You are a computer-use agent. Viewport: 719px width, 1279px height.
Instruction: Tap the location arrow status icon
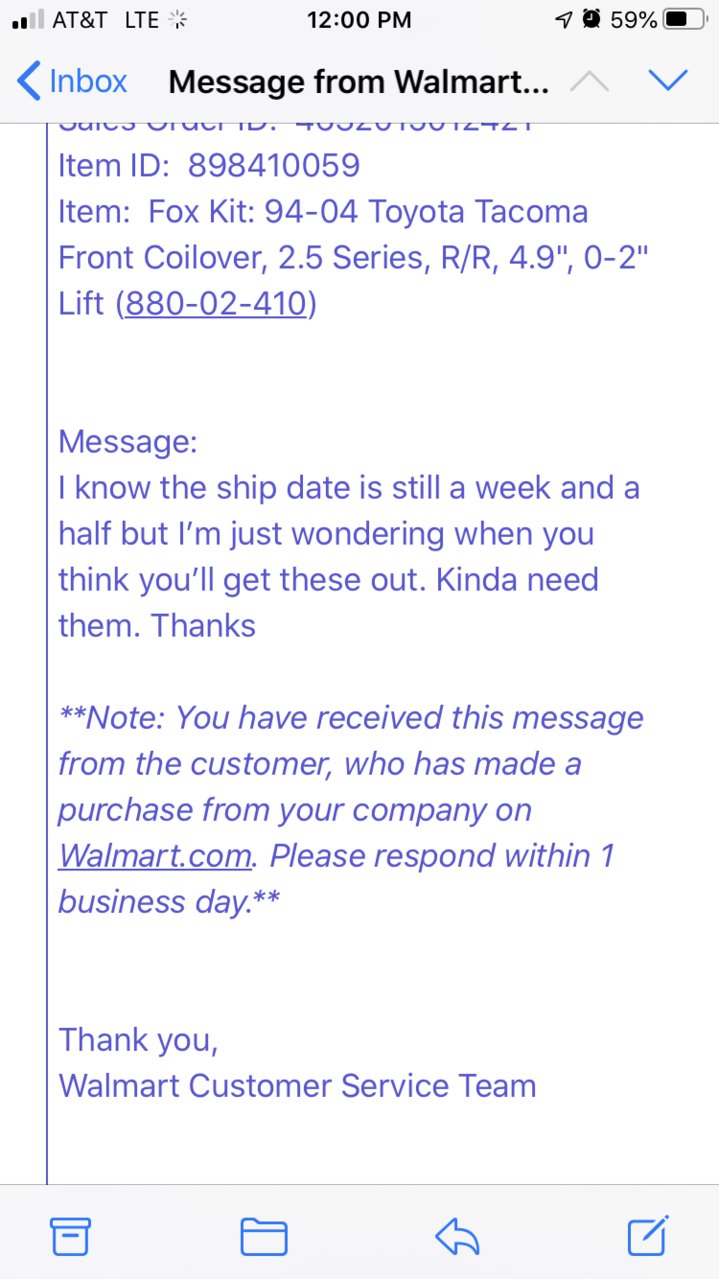565,19
